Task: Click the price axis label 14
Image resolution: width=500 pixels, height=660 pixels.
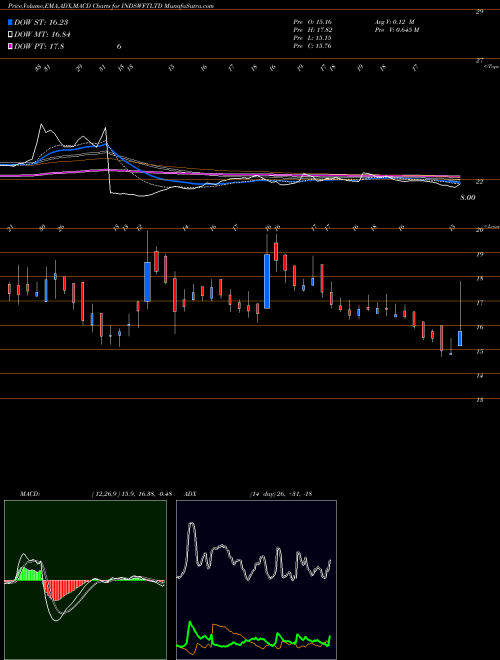Action: click(x=479, y=376)
